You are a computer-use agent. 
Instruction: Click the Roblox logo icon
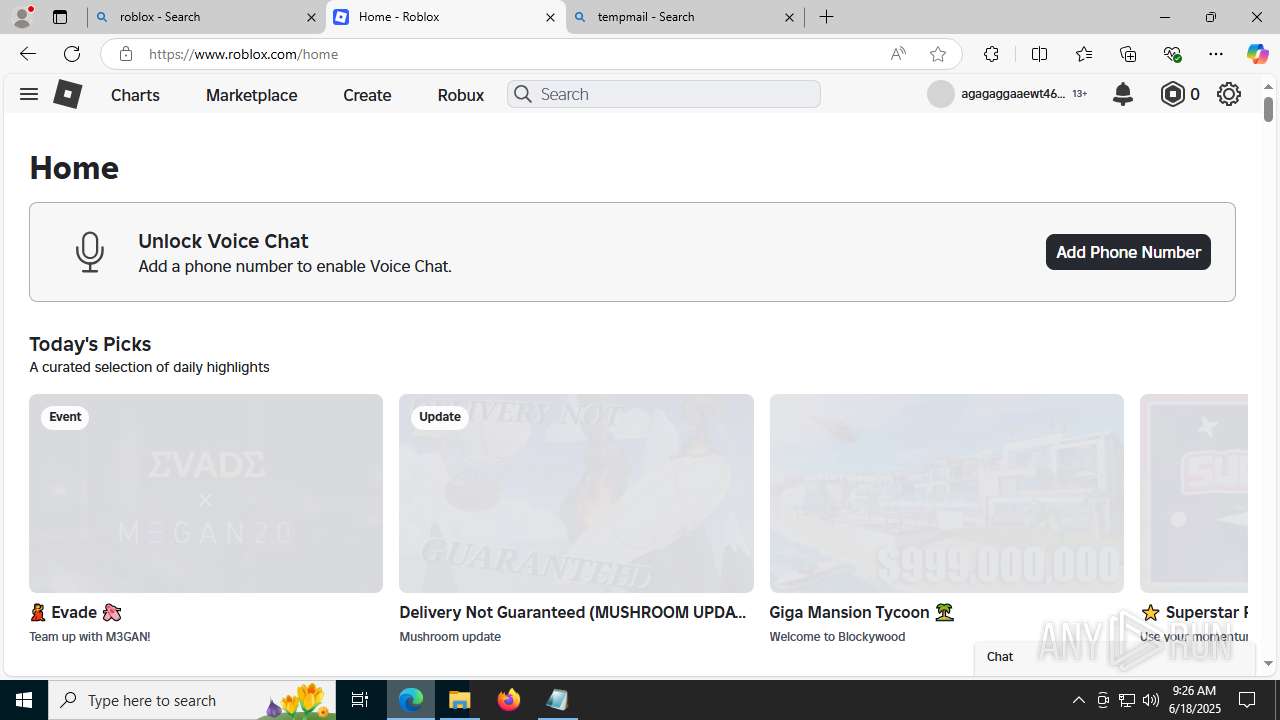67,94
